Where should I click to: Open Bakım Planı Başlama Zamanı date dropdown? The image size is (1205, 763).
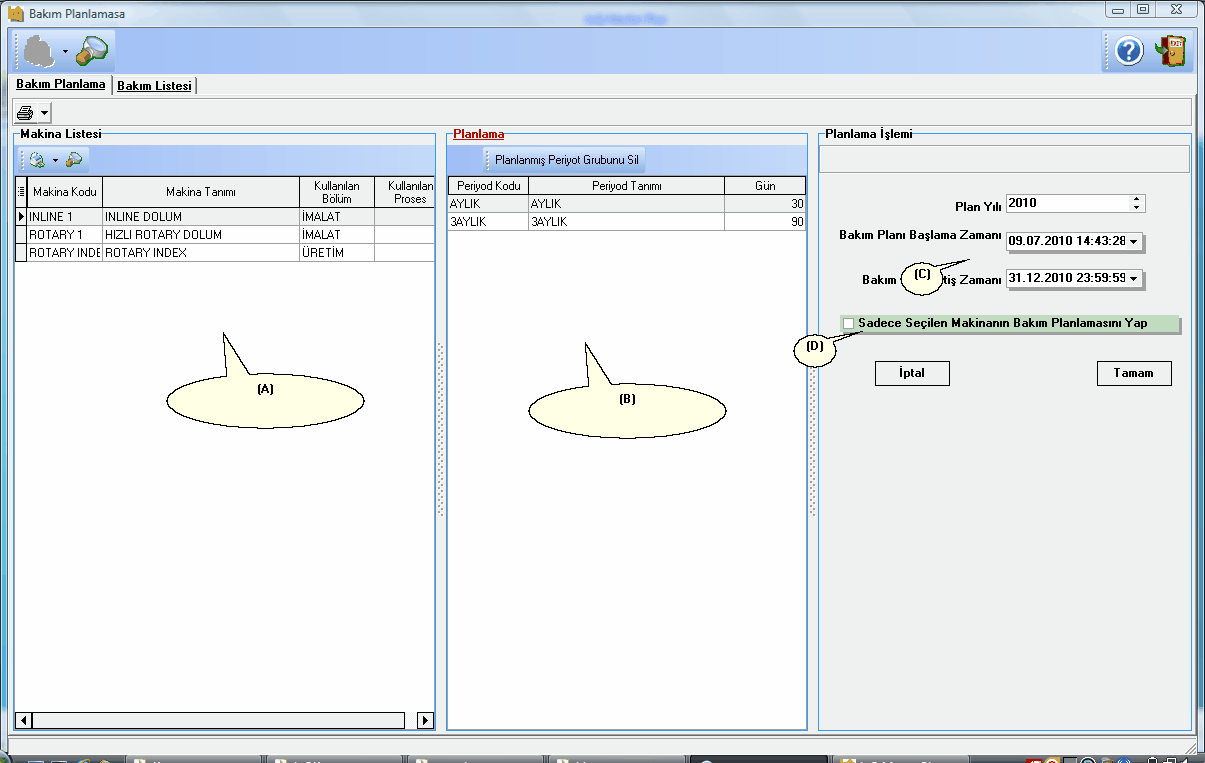coord(1134,241)
